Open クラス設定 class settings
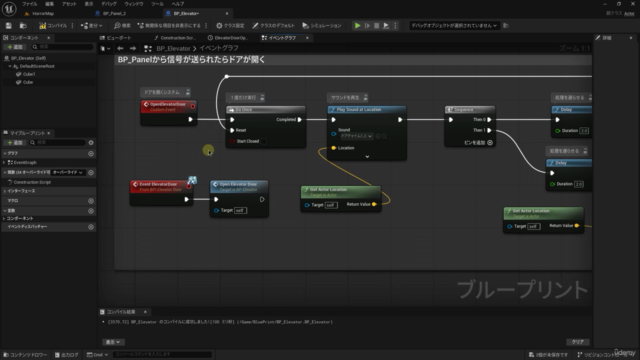The height and width of the screenshot is (360, 640). [x=230, y=26]
